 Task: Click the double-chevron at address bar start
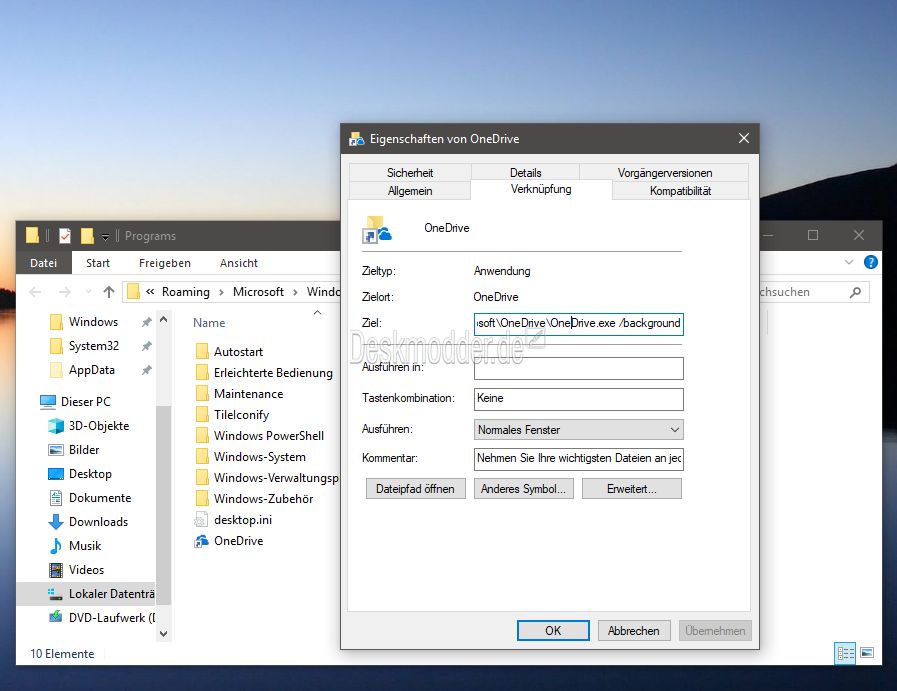pos(150,292)
